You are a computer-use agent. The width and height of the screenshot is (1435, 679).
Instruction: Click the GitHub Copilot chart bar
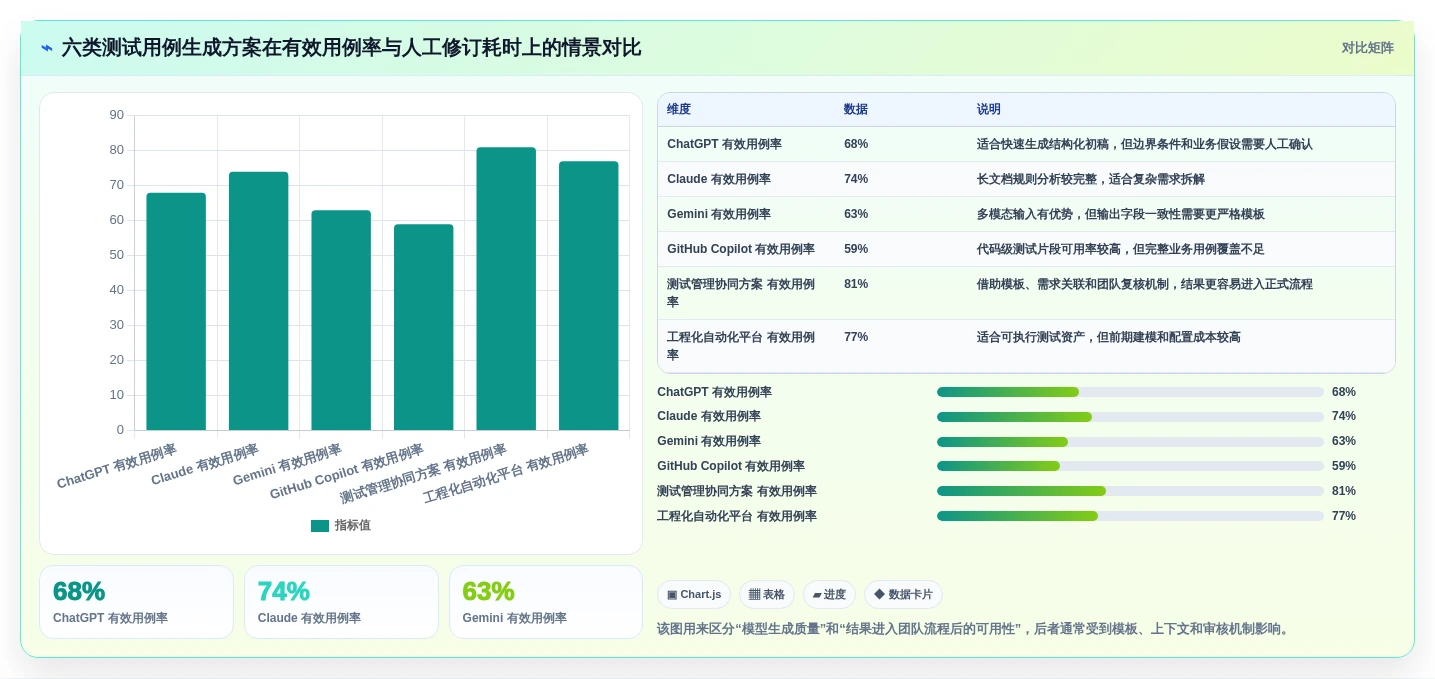(423, 327)
